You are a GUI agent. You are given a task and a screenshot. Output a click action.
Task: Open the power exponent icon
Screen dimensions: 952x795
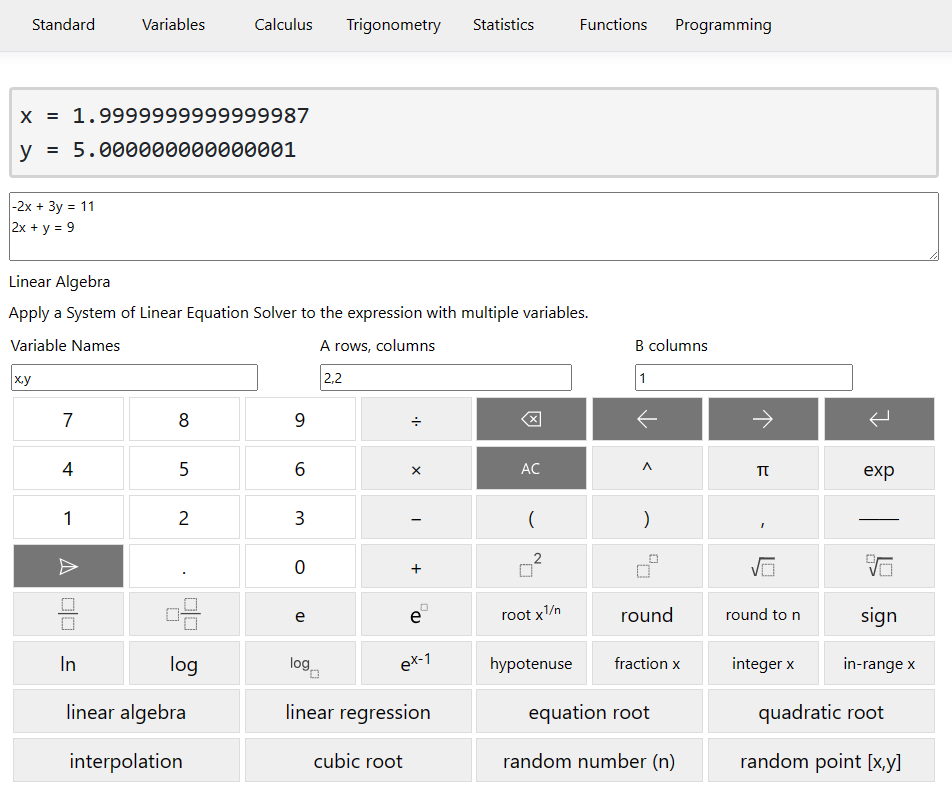click(647, 565)
